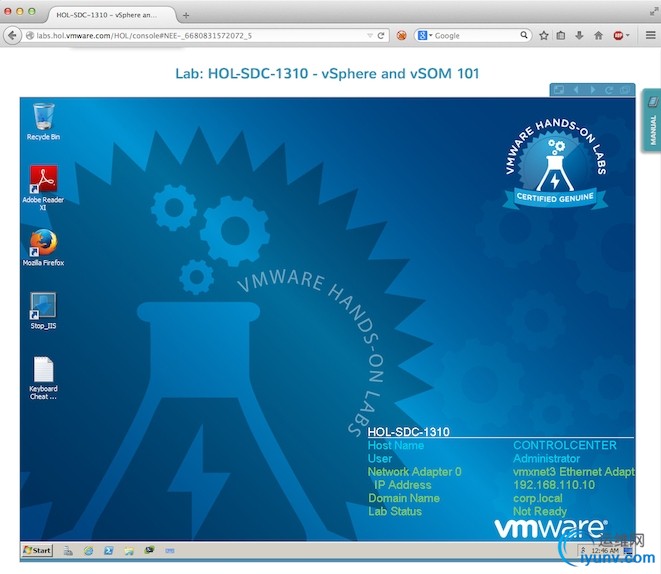
Task: Open Server Manager in the taskbar
Action: [68, 550]
